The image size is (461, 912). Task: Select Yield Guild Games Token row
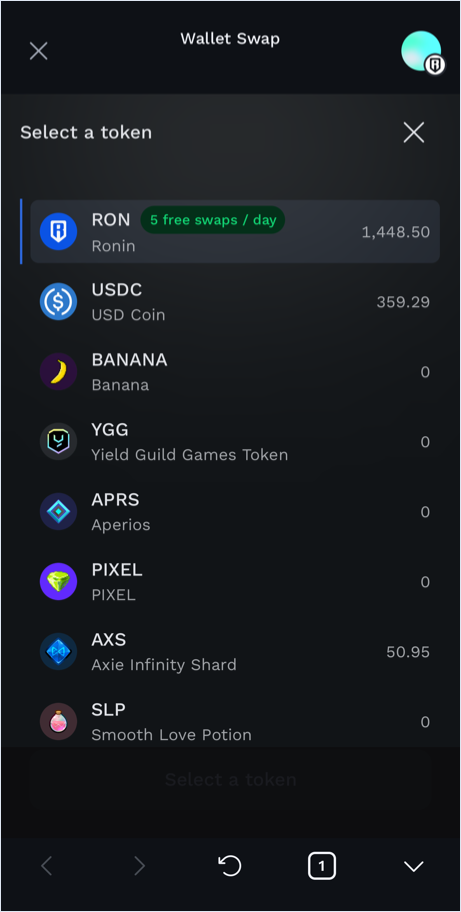235,442
